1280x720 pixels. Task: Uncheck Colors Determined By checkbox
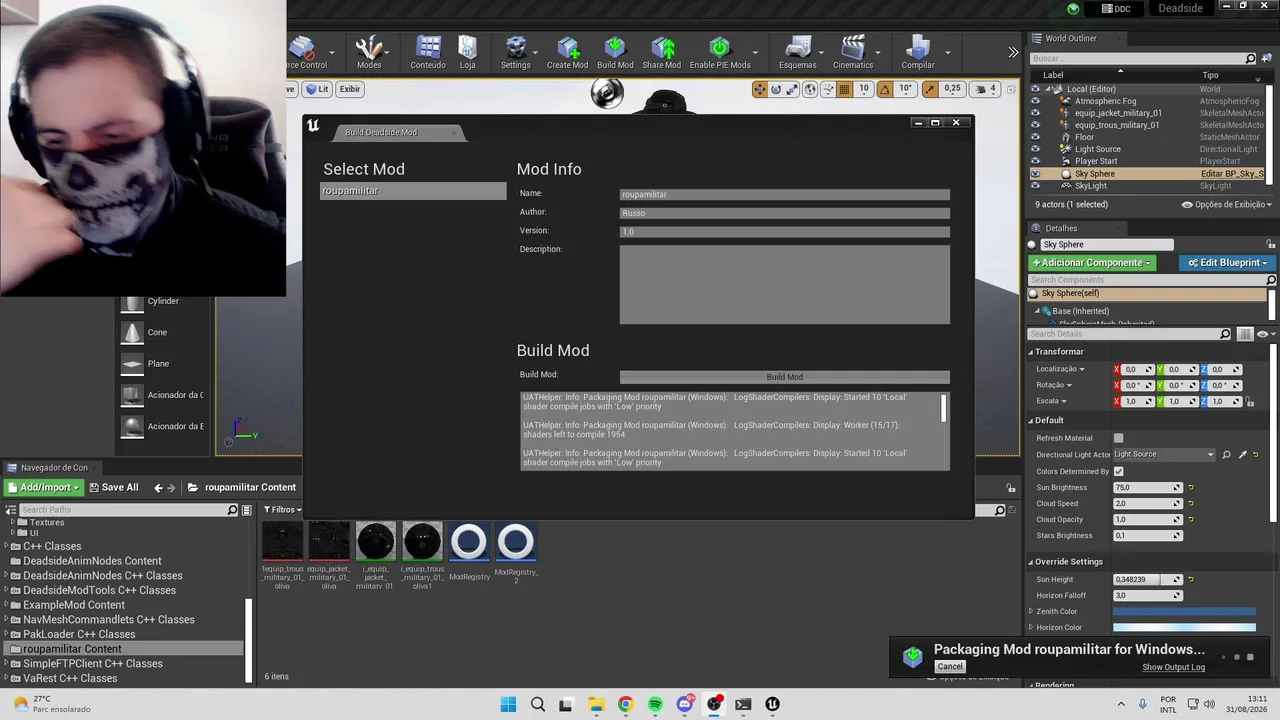pos(1118,471)
